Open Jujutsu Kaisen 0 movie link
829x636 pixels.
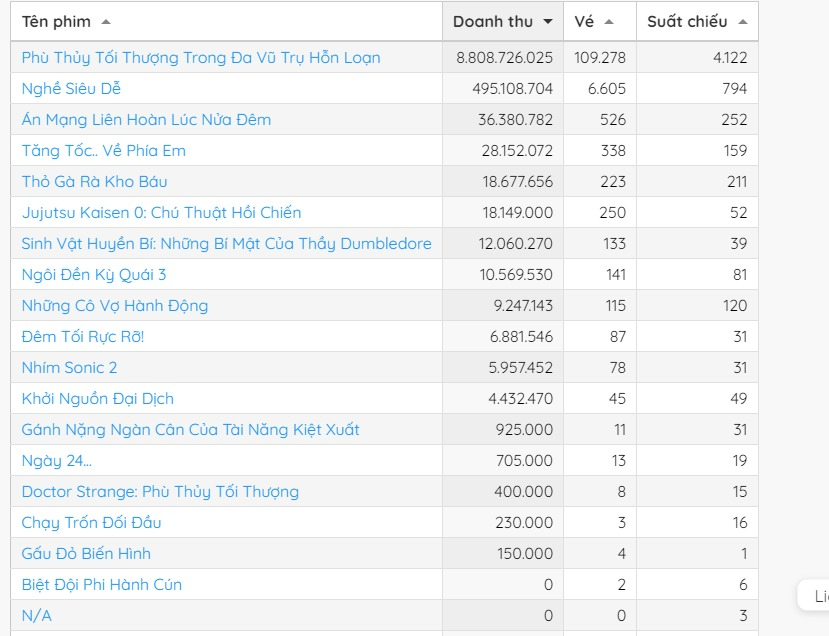[x=161, y=213]
